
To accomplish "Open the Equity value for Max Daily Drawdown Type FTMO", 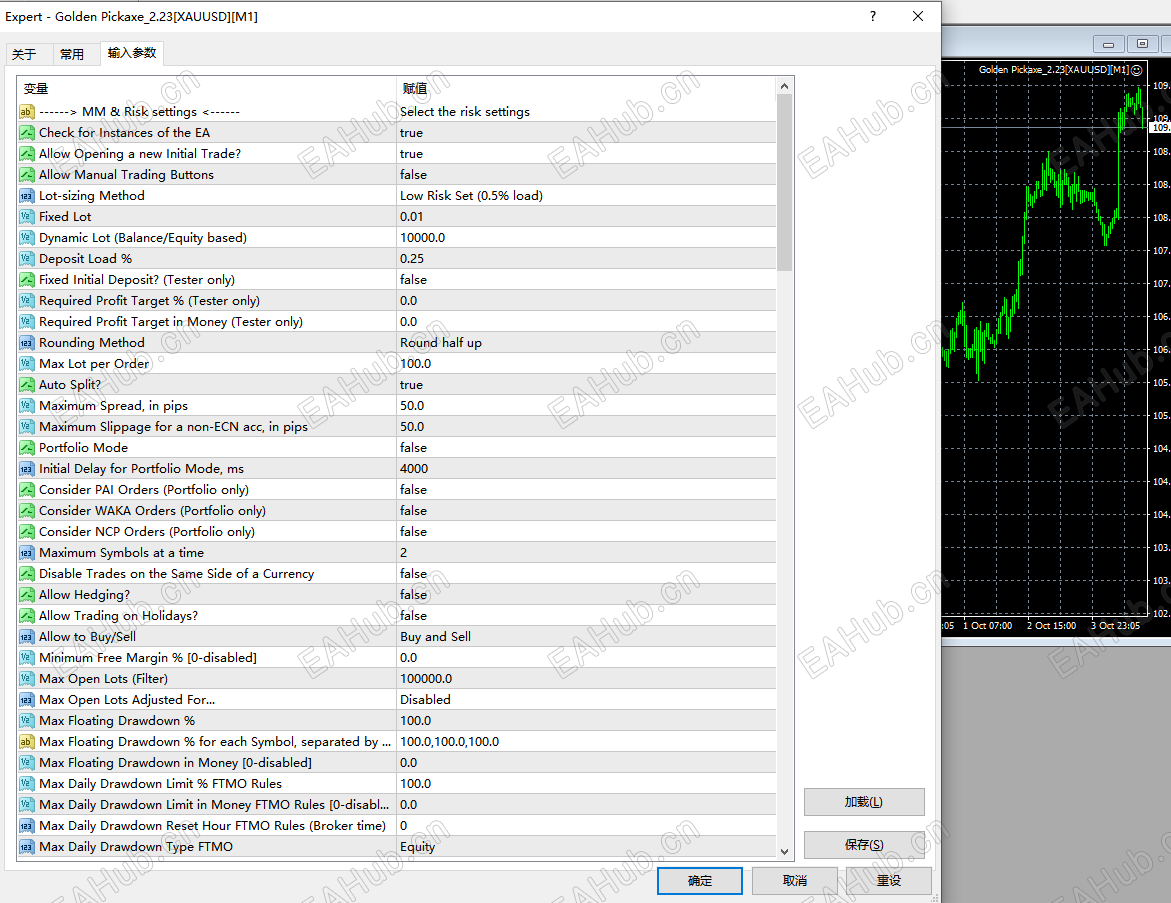I will tap(586, 847).
